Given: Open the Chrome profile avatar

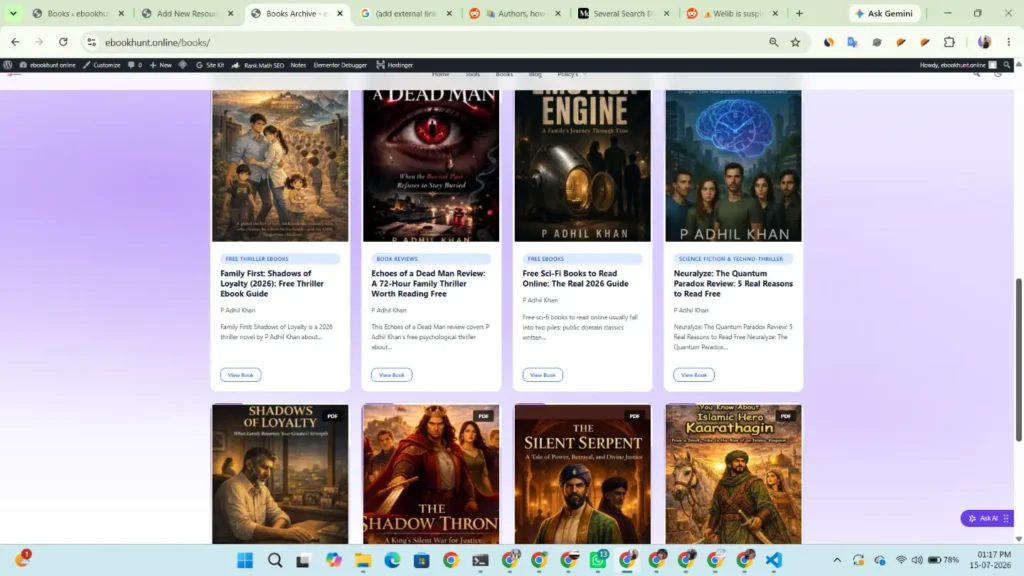Looking at the screenshot, I should click(984, 42).
